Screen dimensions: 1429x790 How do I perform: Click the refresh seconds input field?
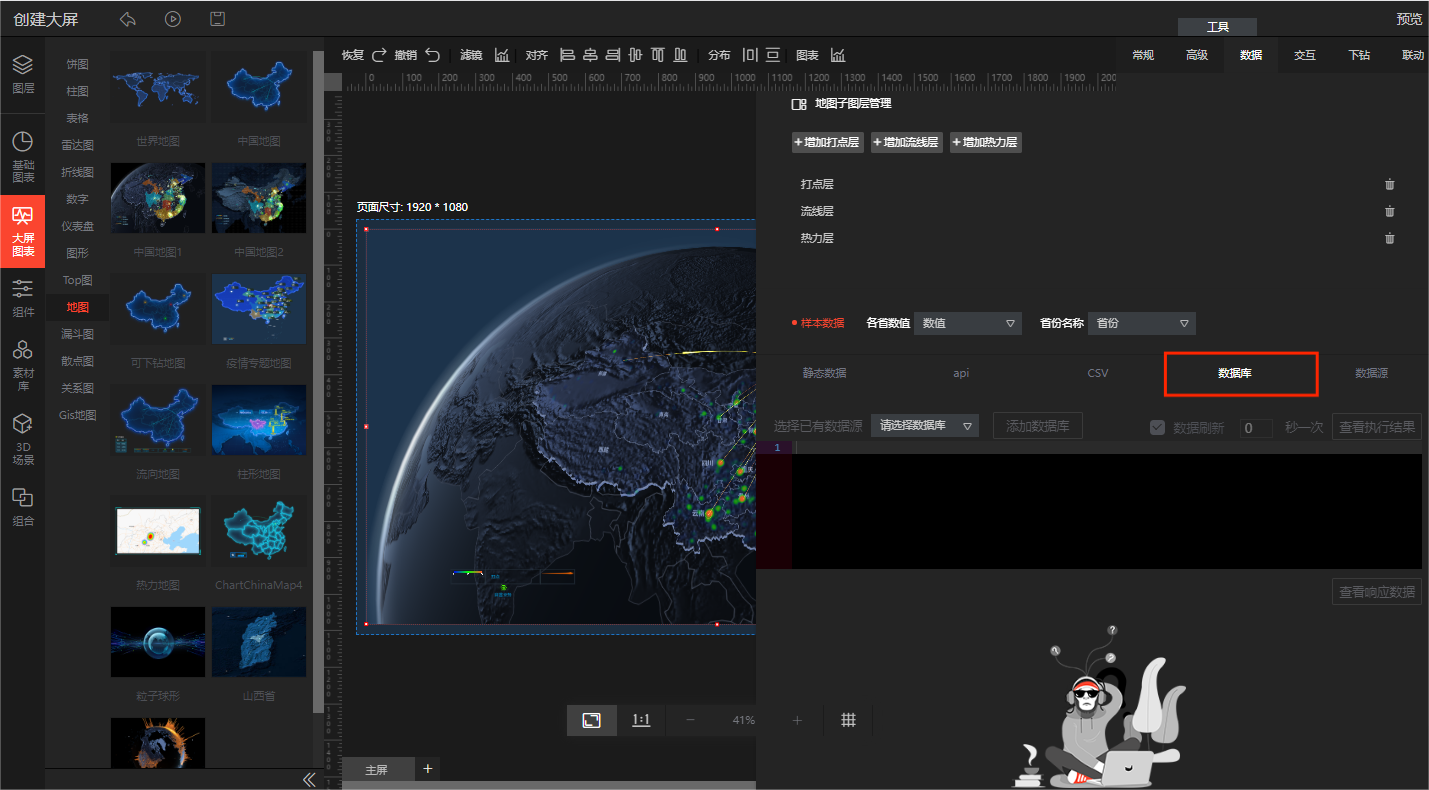[1256, 428]
